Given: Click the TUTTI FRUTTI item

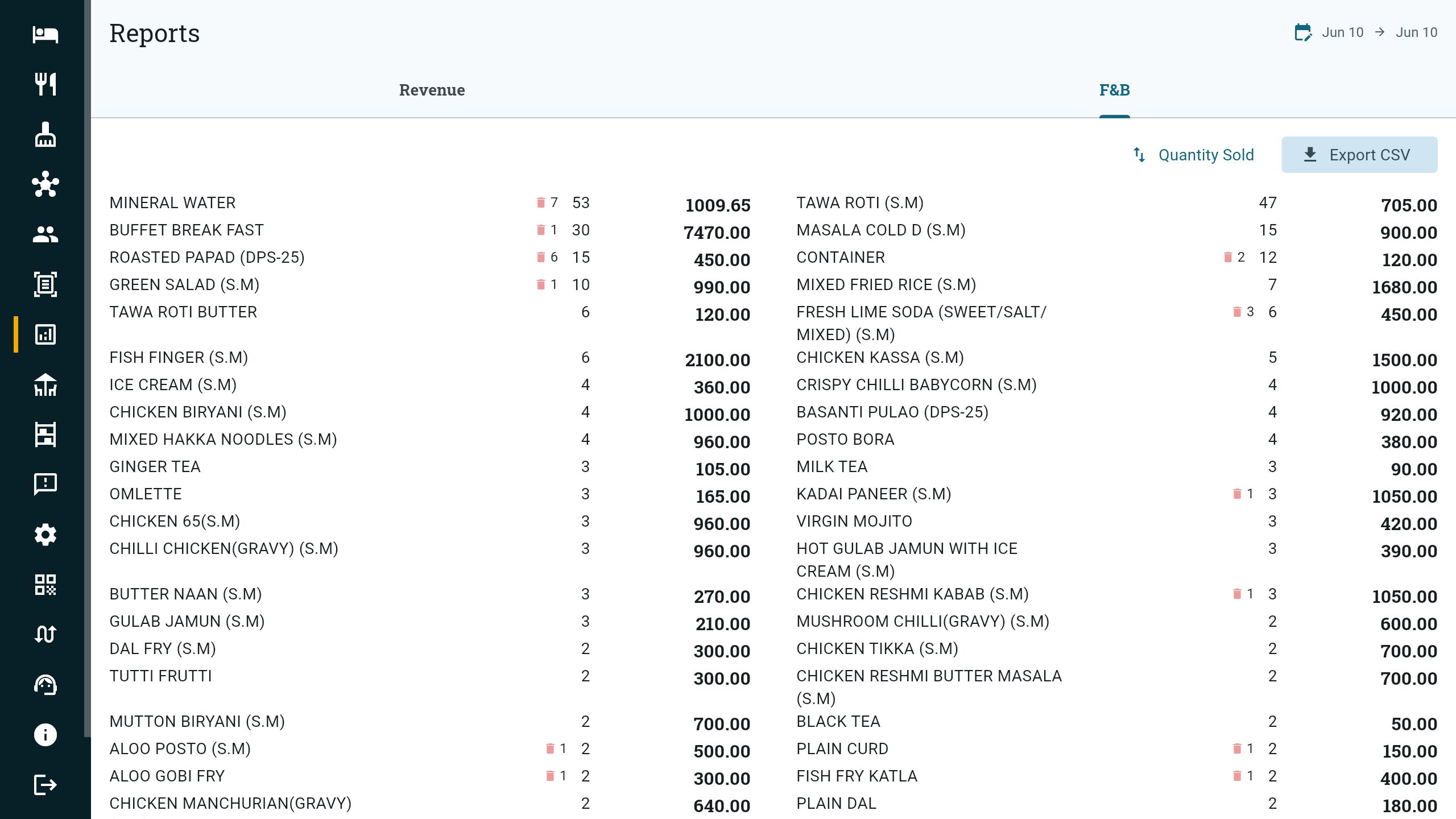Looking at the screenshot, I should coord(160,676).
